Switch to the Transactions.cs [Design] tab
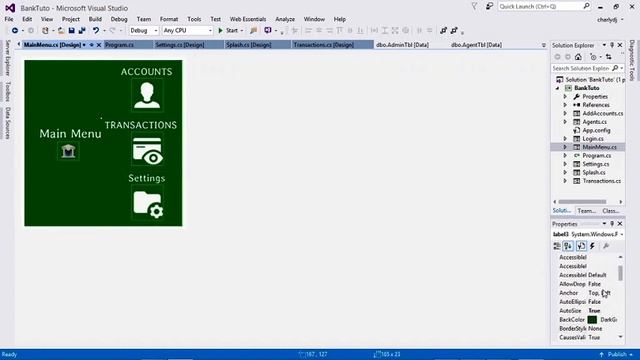Image resolution: width=640 pixels, height=360 pixels. tap(332, 45)
